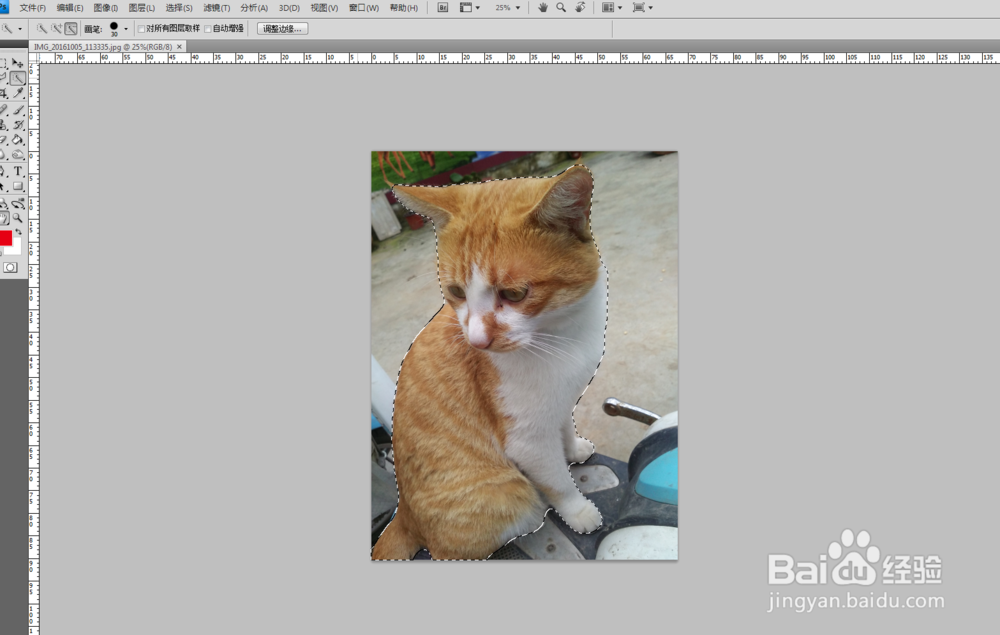The image size is (1000, 635).
Task: Open the 选择(S) menu
Action: (x=179, y=8)
